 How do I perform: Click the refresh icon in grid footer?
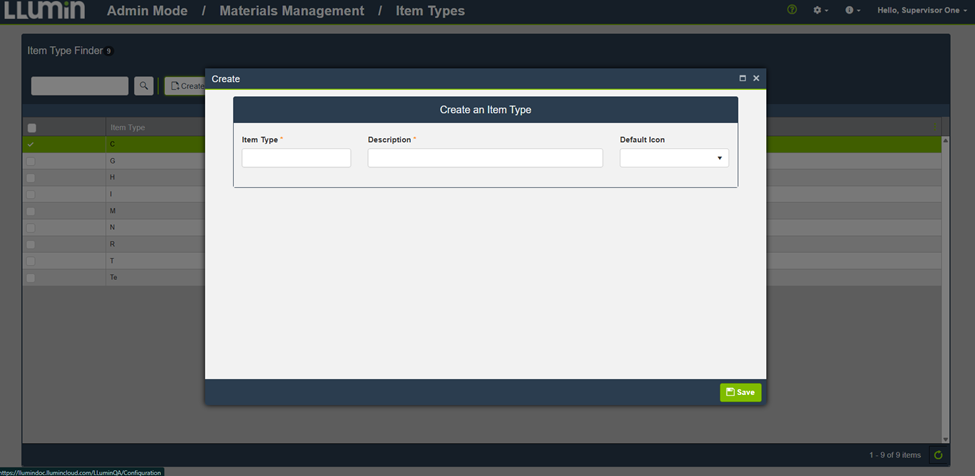click(x=938, y=455)
